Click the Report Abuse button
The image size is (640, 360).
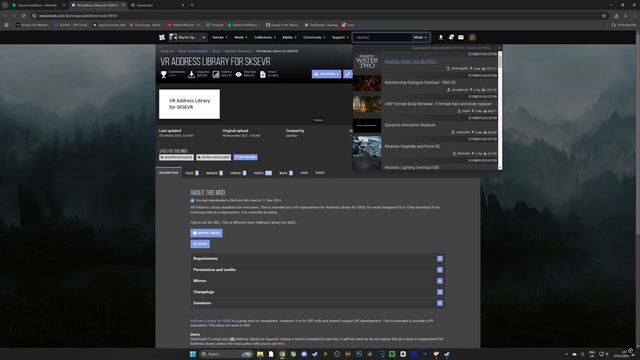(x=207, y=233)
